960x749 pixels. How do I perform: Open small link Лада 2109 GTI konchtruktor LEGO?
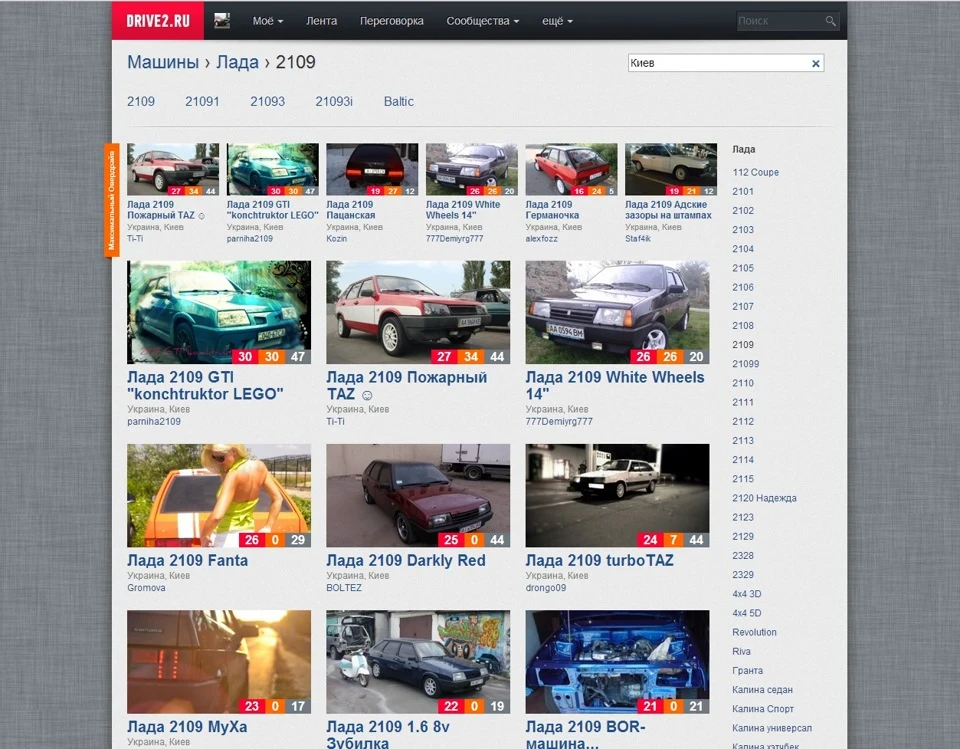272,210
